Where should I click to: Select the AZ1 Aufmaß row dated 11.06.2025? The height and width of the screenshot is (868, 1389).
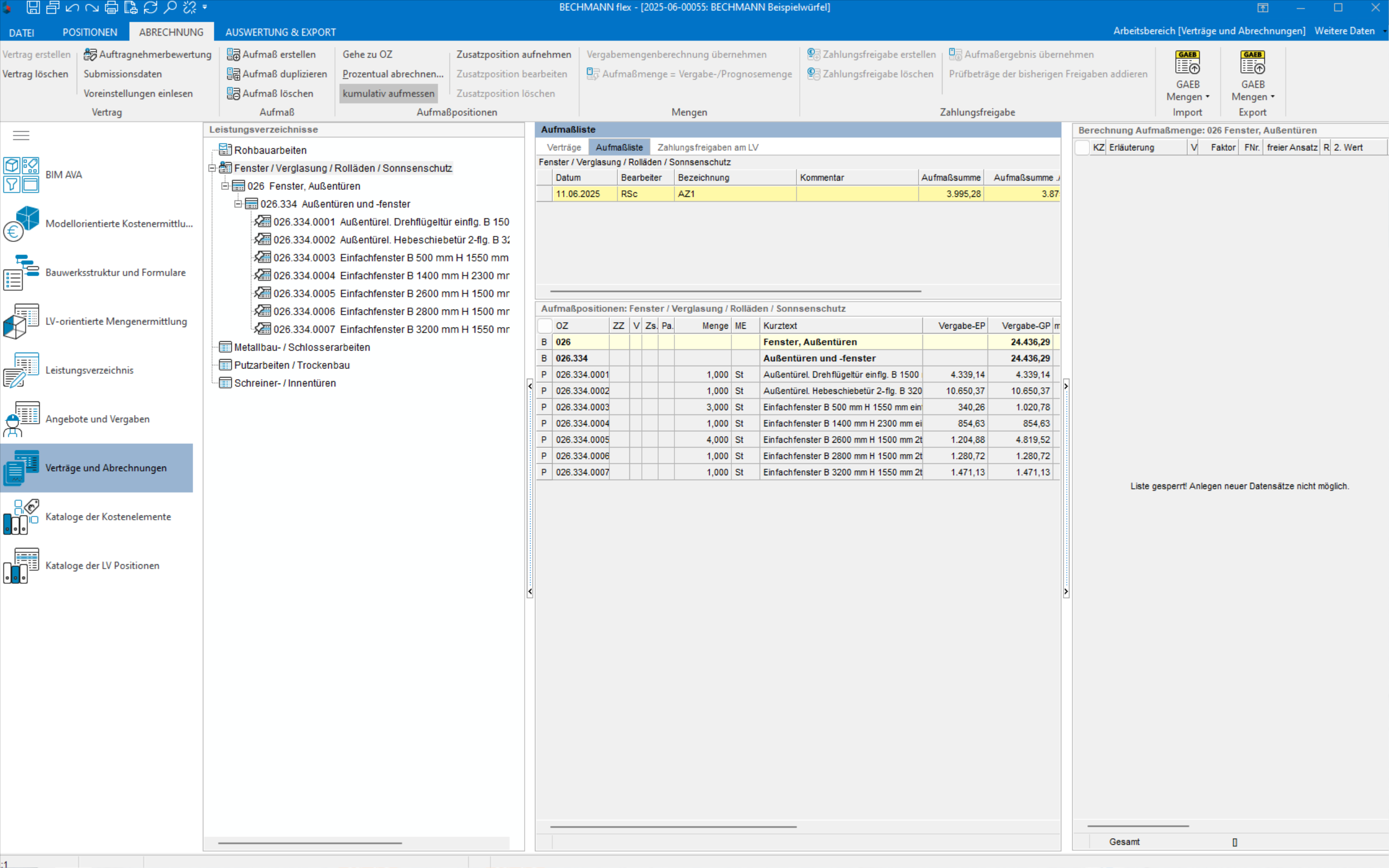(798, 194)
